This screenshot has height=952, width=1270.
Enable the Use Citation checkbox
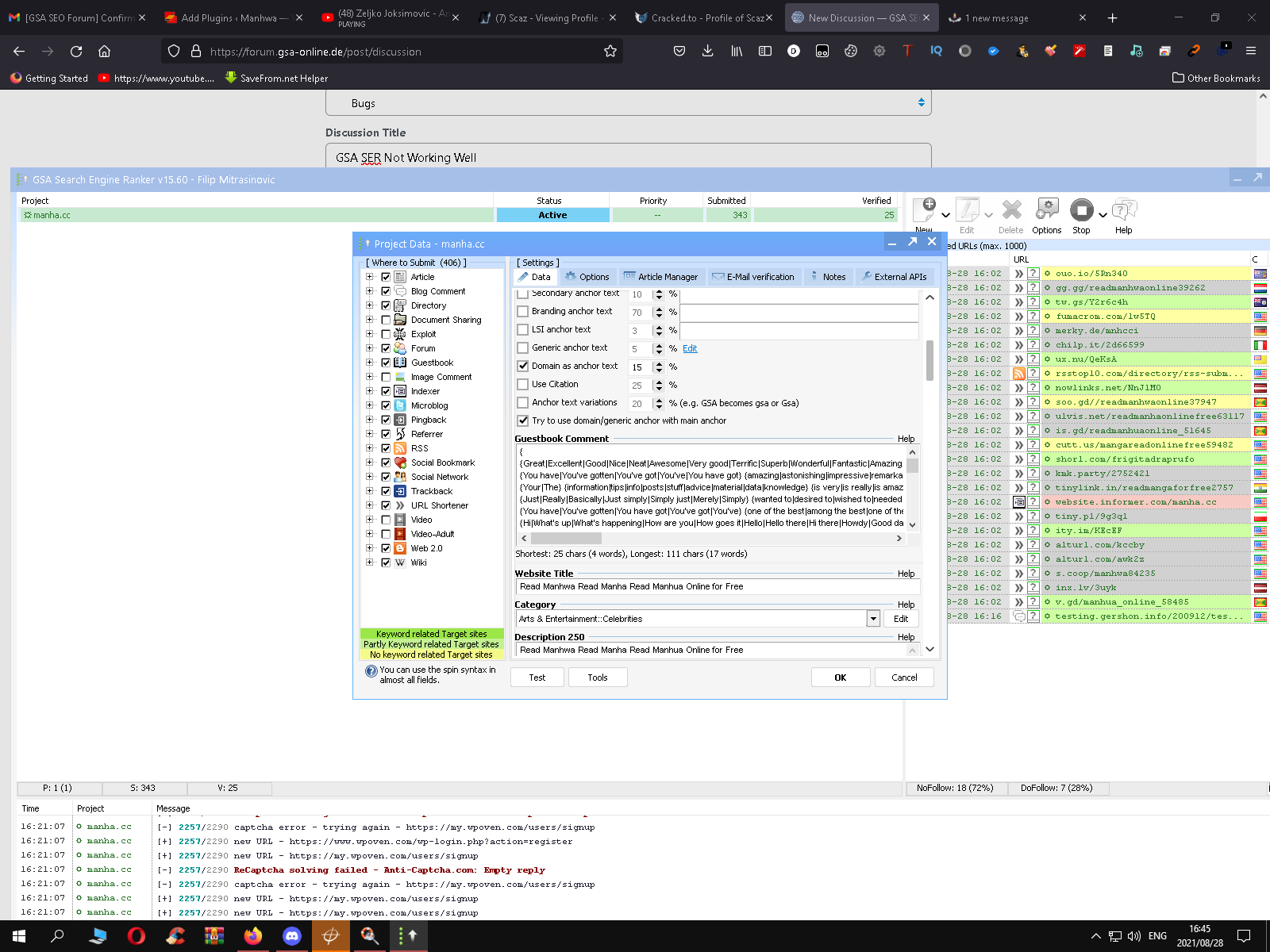(522, 385)
